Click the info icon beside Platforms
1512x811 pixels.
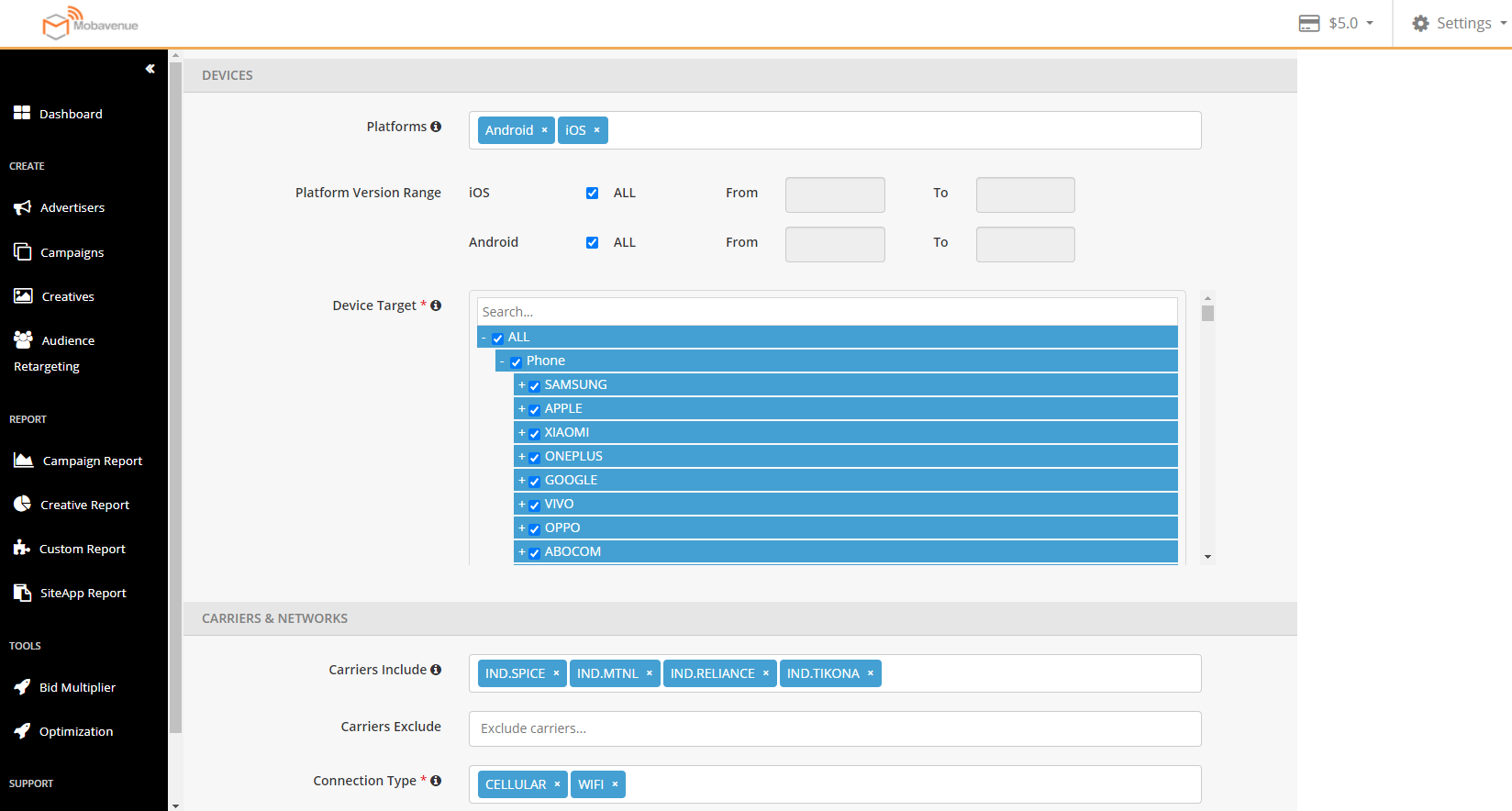point(436,127)
